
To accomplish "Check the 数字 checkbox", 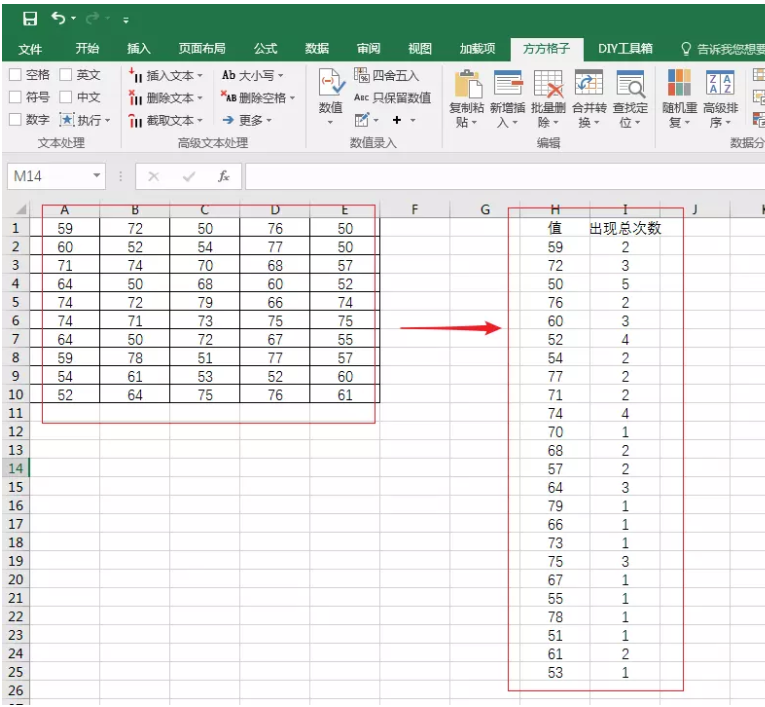I will click(16, 119).
